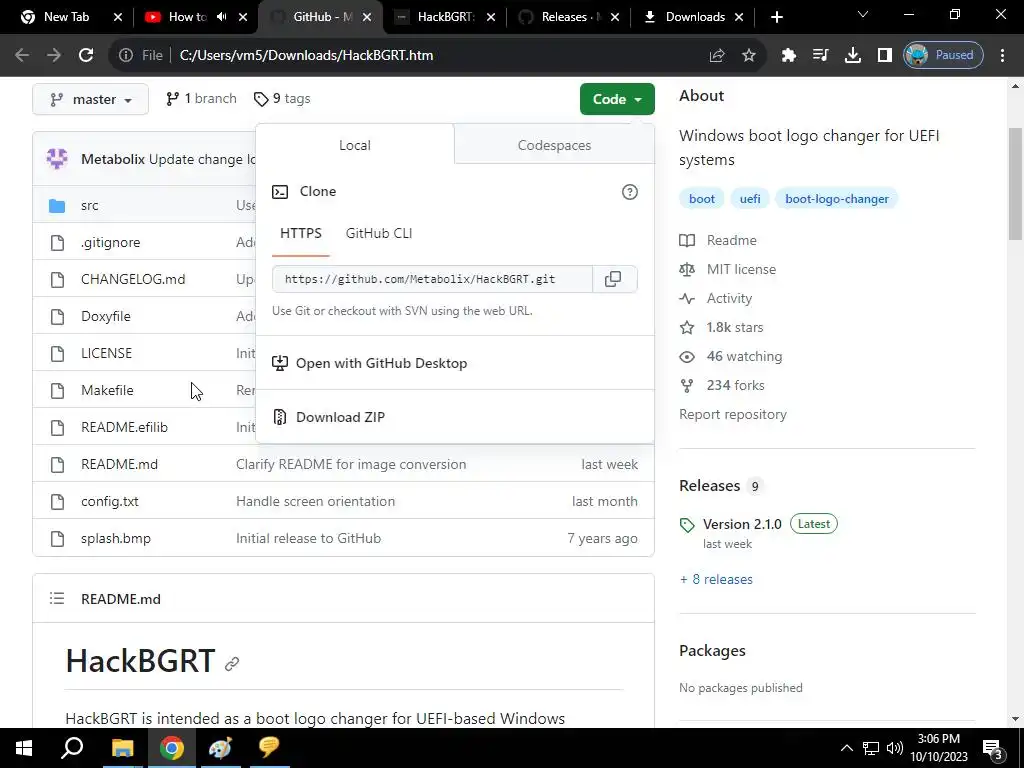Open the src folder icon
The image size is (1024, 768).
57,206
